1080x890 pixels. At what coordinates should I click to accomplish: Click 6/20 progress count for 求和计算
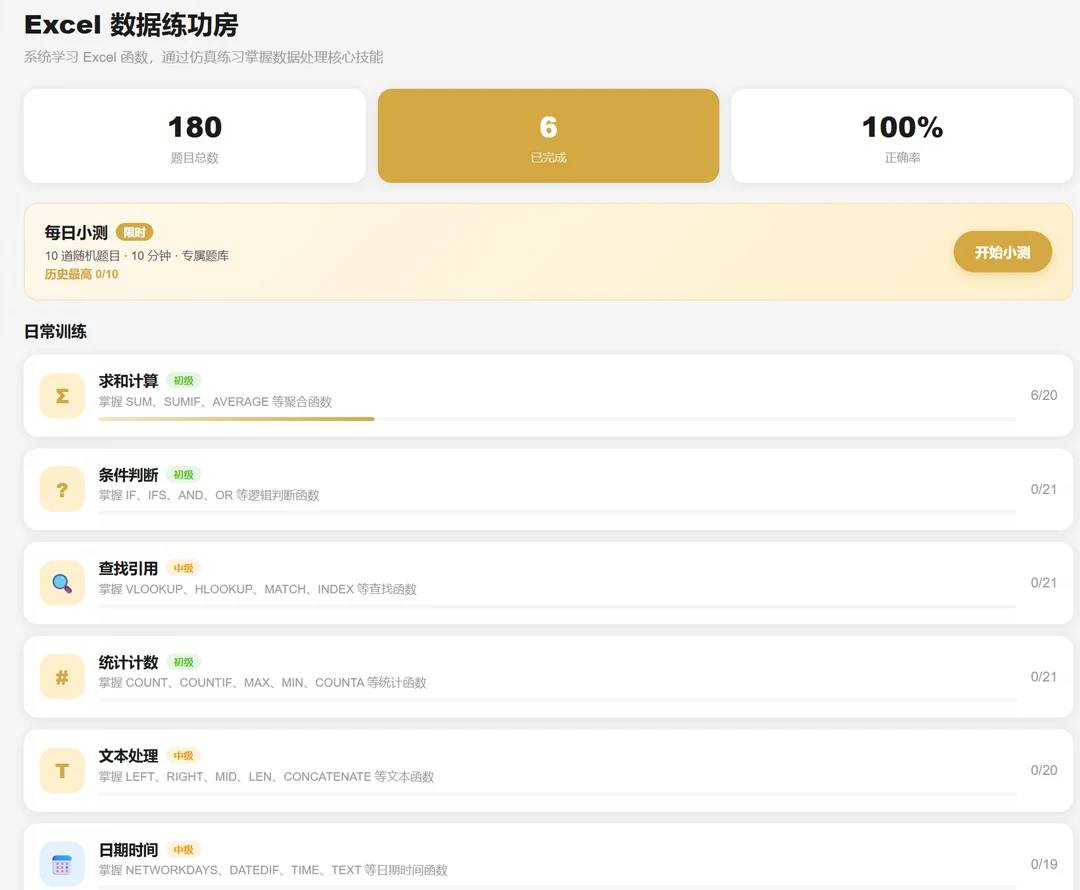coord(1043,395)
